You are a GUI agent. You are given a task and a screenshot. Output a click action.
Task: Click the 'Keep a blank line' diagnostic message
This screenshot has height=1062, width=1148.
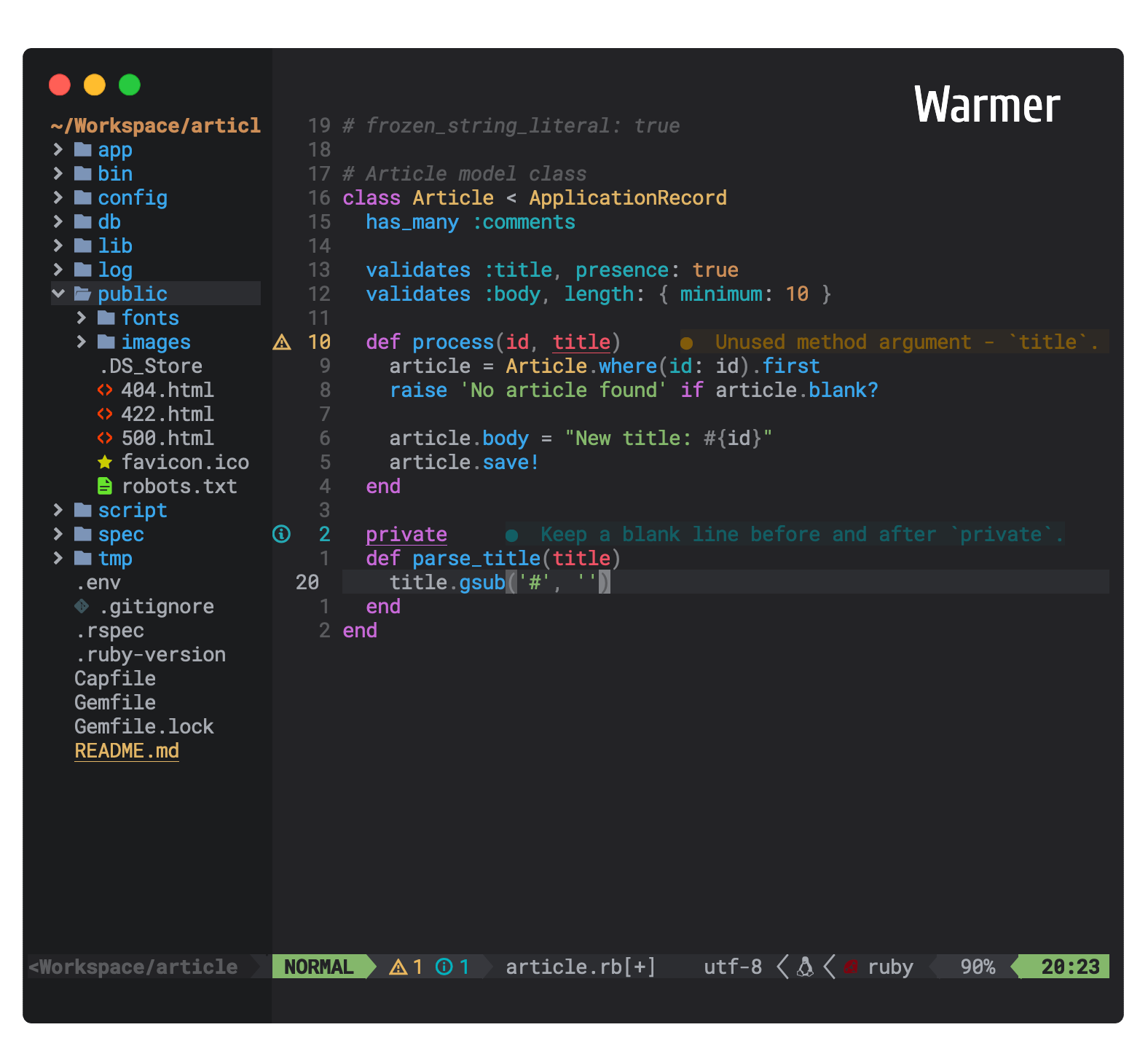[785, 534]
